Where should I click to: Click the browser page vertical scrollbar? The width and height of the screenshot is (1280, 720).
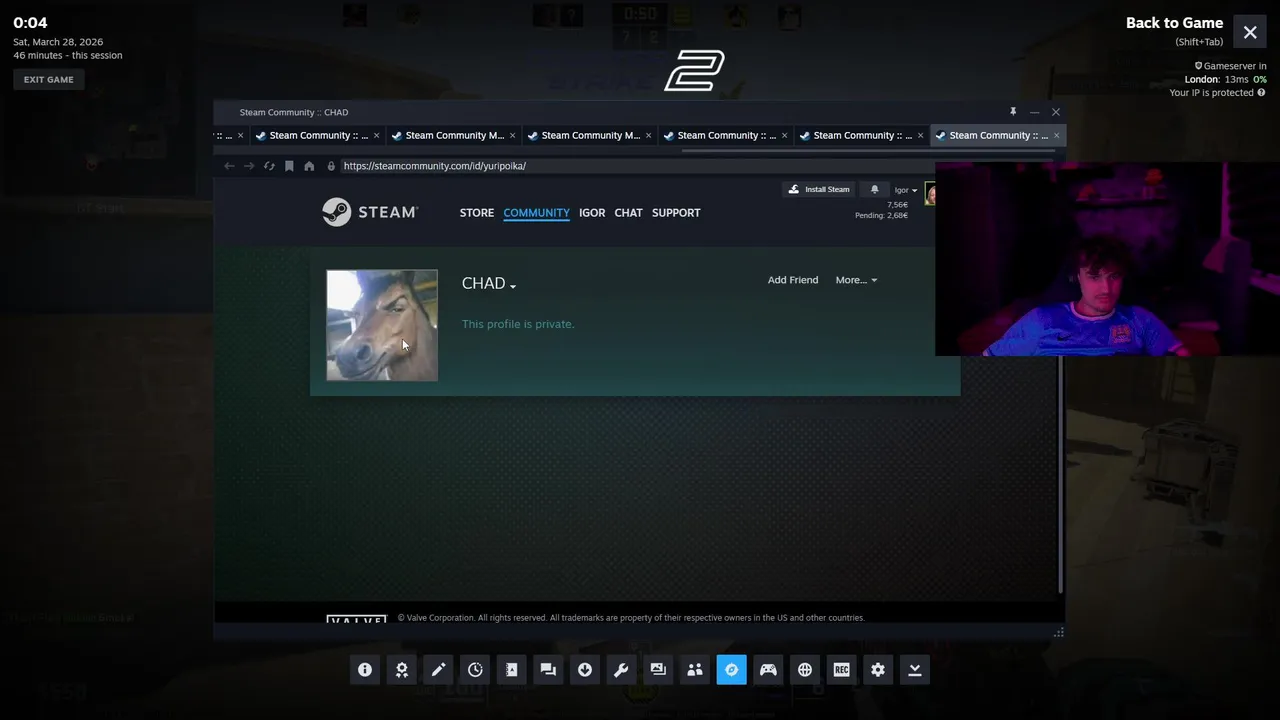1060,474
